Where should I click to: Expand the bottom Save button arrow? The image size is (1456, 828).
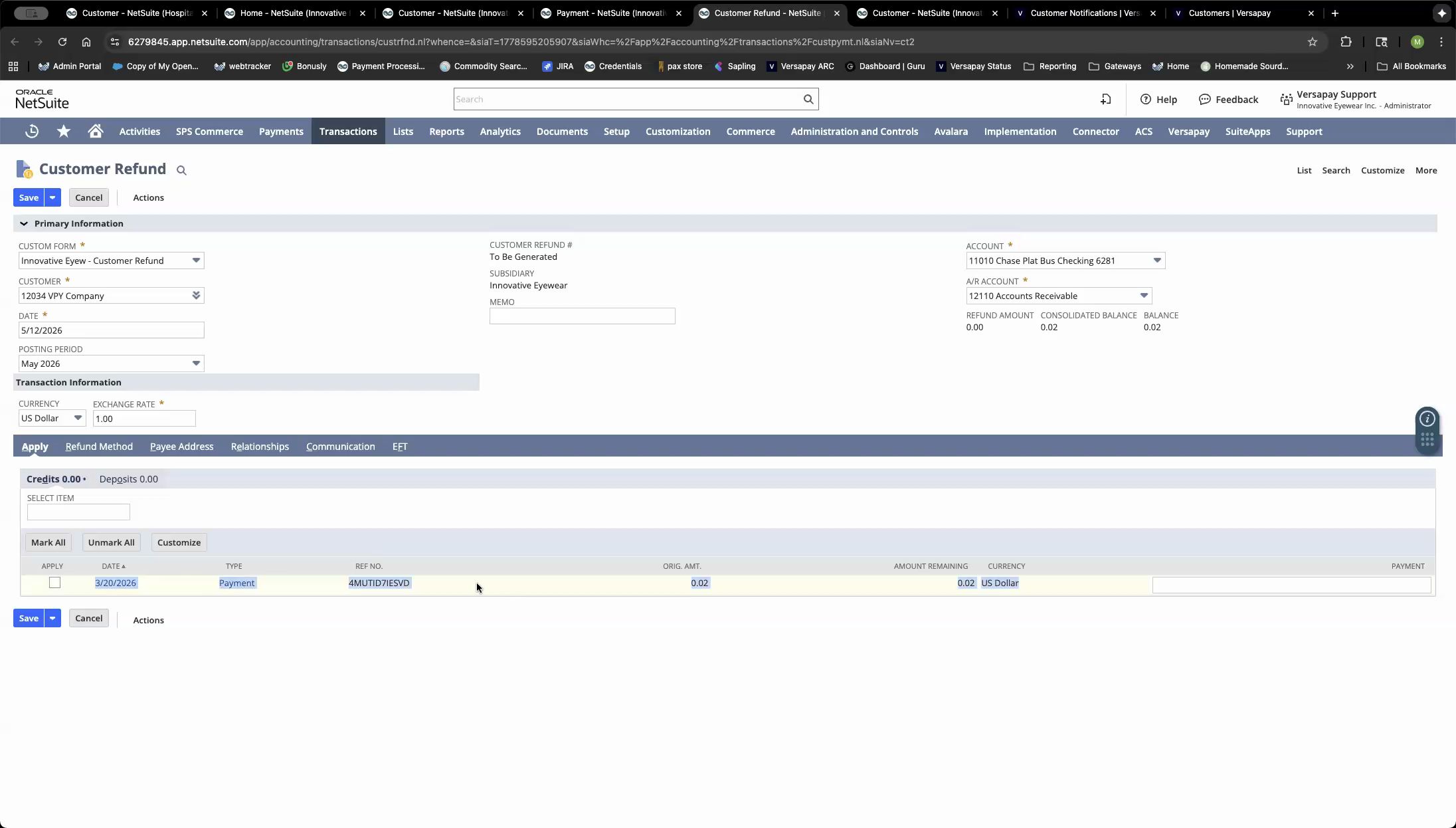[52, 618]
